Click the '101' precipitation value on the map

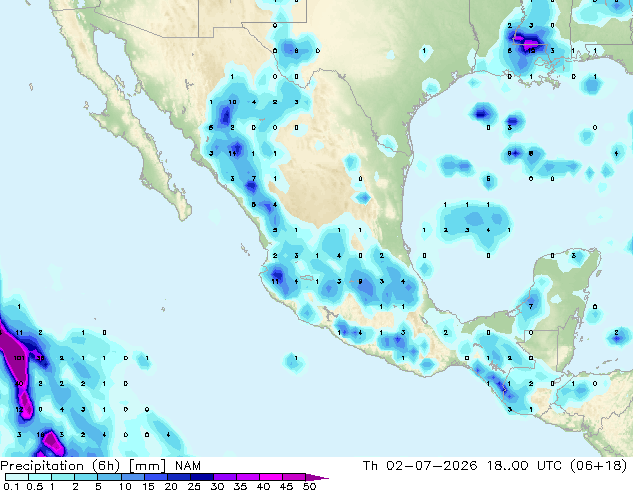pos(19,358)
